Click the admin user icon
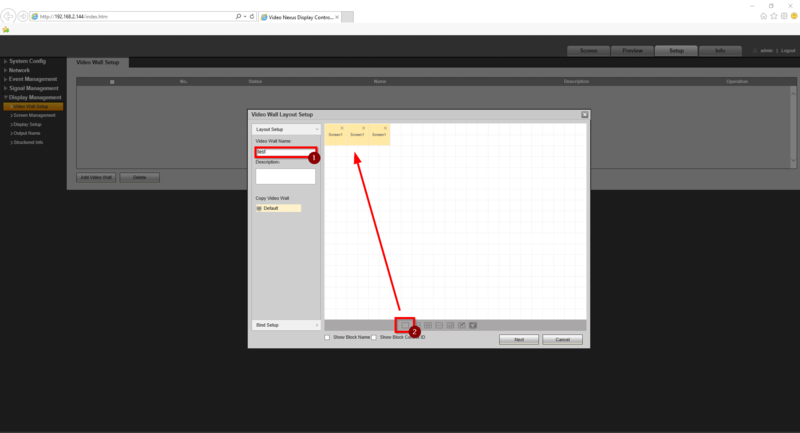800x433 pixels. point(755,50)
